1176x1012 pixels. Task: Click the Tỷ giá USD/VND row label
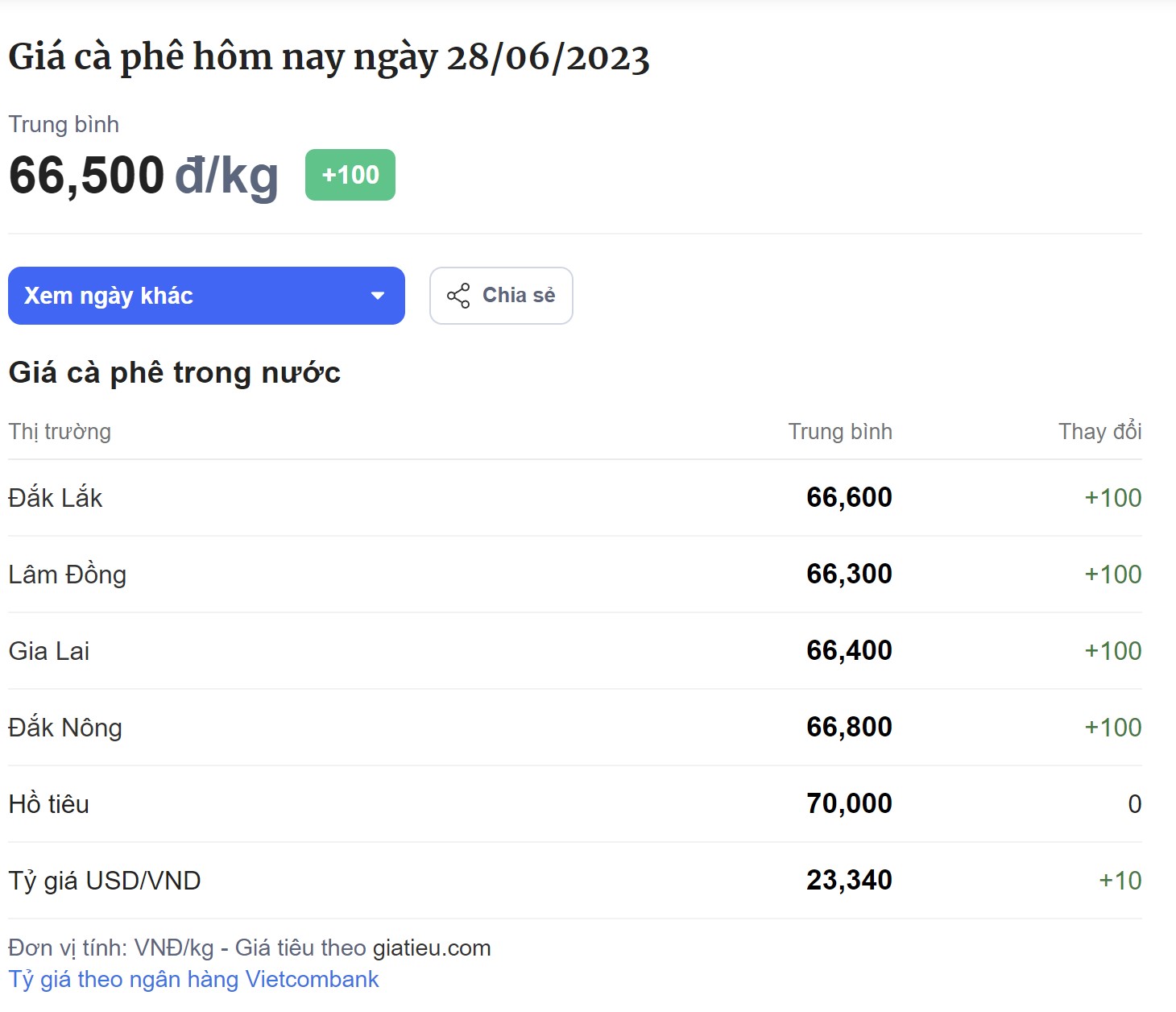pyautogui.click(x=105, y=881)
